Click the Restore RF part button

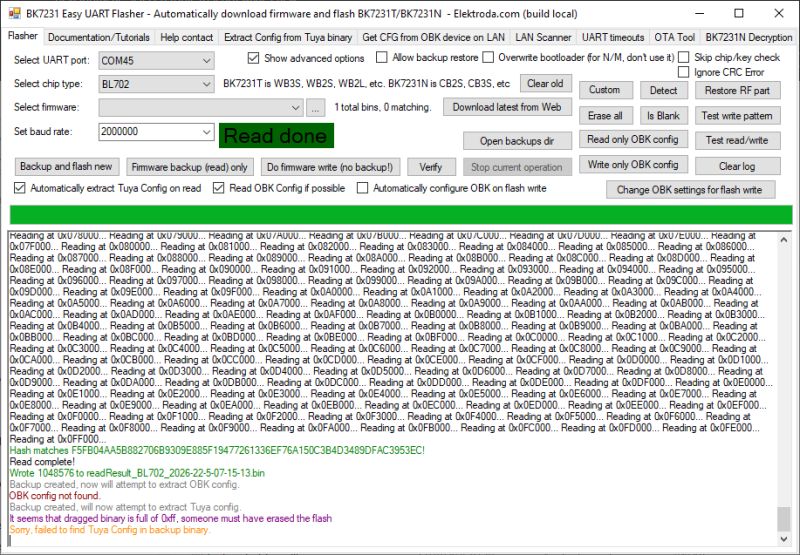(737, 90)
